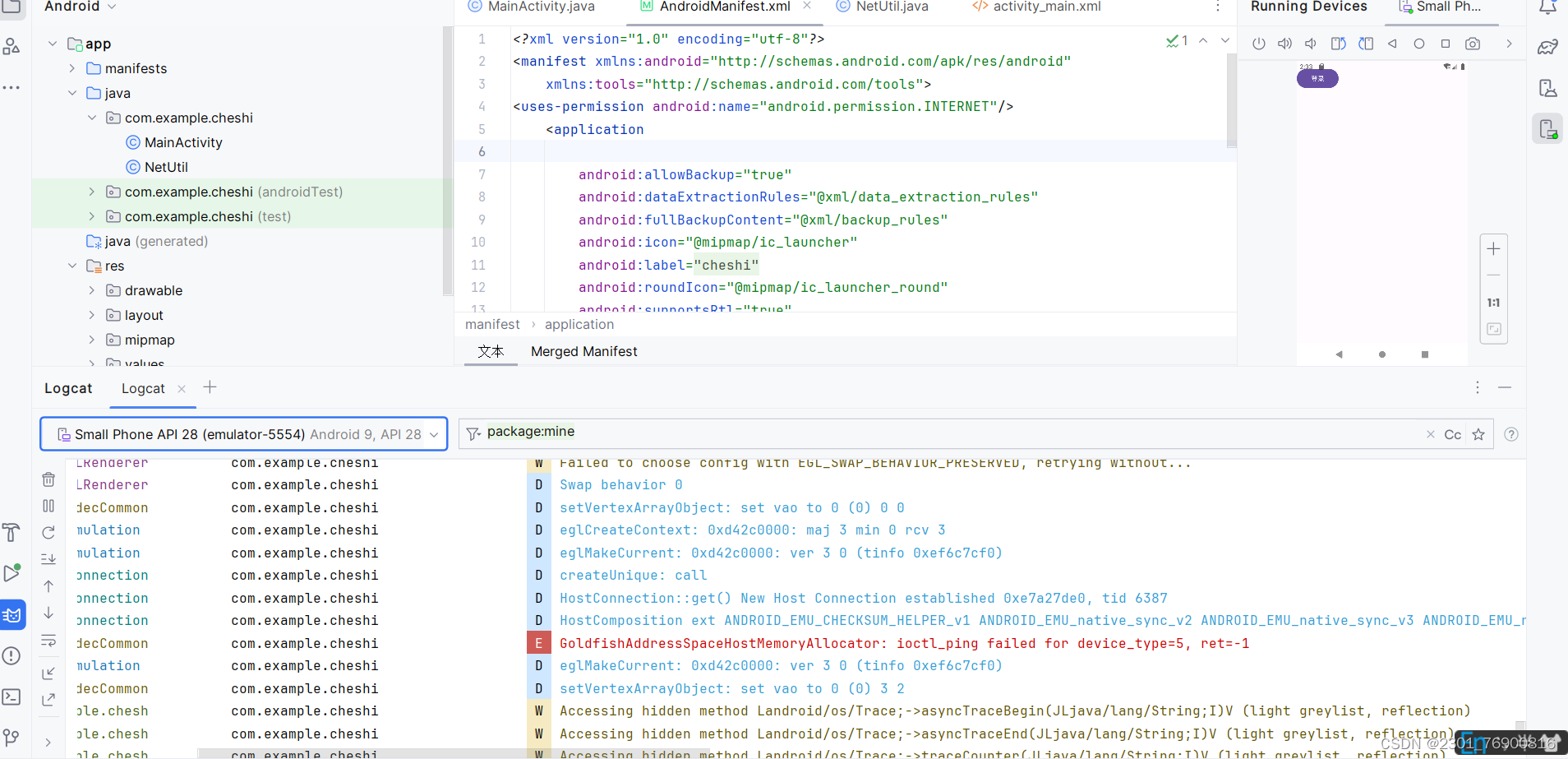The image size is (1568, 759).
Task: Jump to previous Logcat occurrence with the up arrow
Action: tap(48, 586)
